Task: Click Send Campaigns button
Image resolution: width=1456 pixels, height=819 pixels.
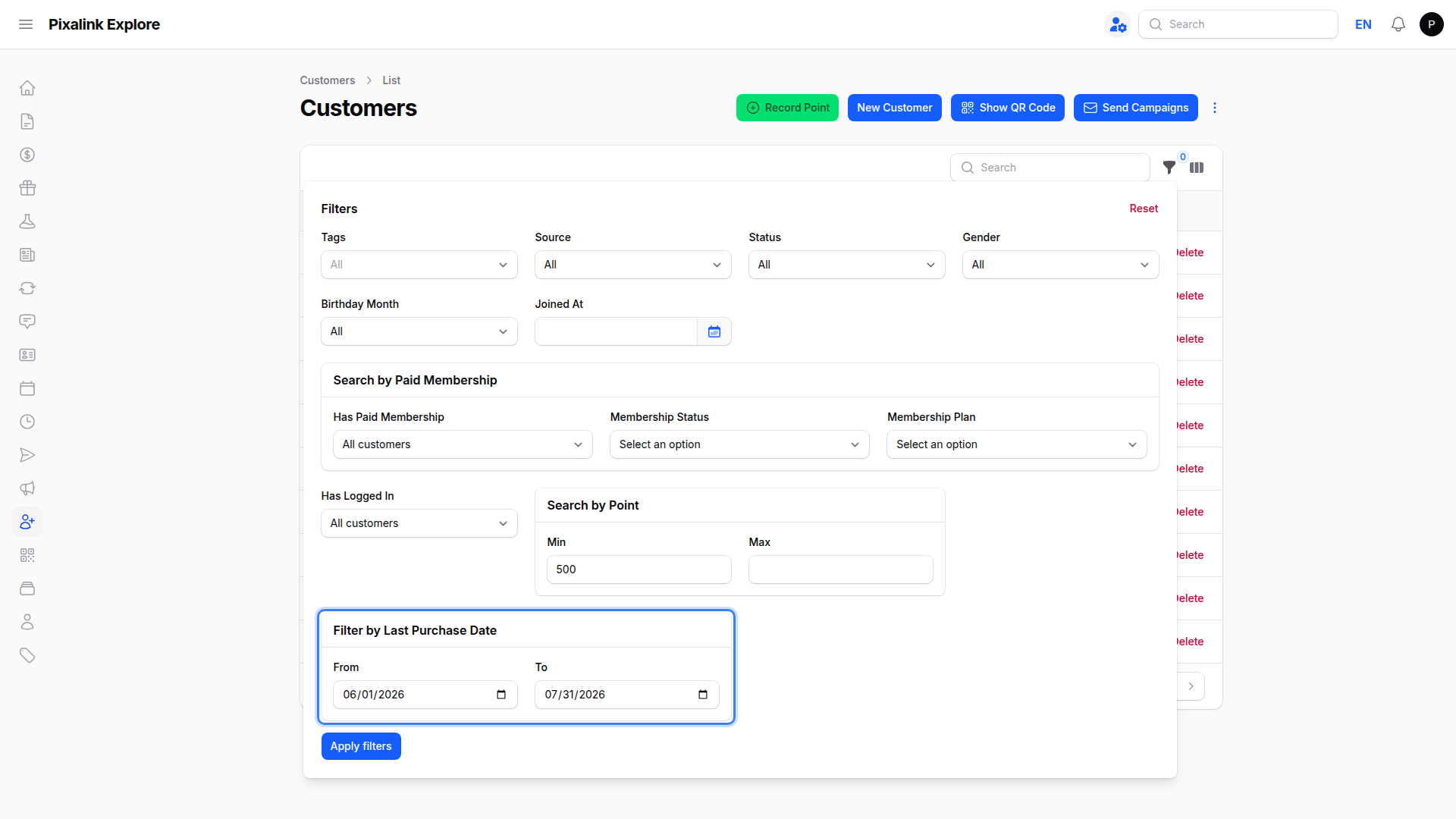Action: [1136, 108]
